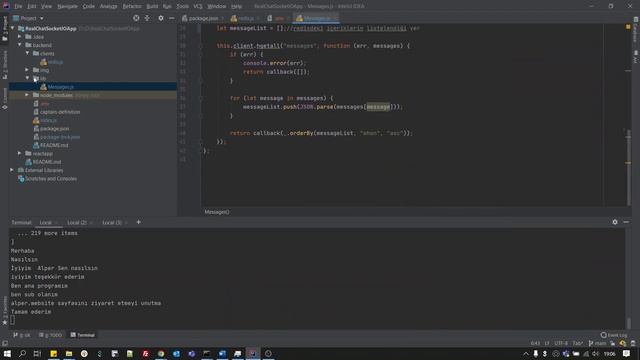Expand the .idea folder arrow
Viewport: 640px width, 360px height.
[x=20, y=37]
